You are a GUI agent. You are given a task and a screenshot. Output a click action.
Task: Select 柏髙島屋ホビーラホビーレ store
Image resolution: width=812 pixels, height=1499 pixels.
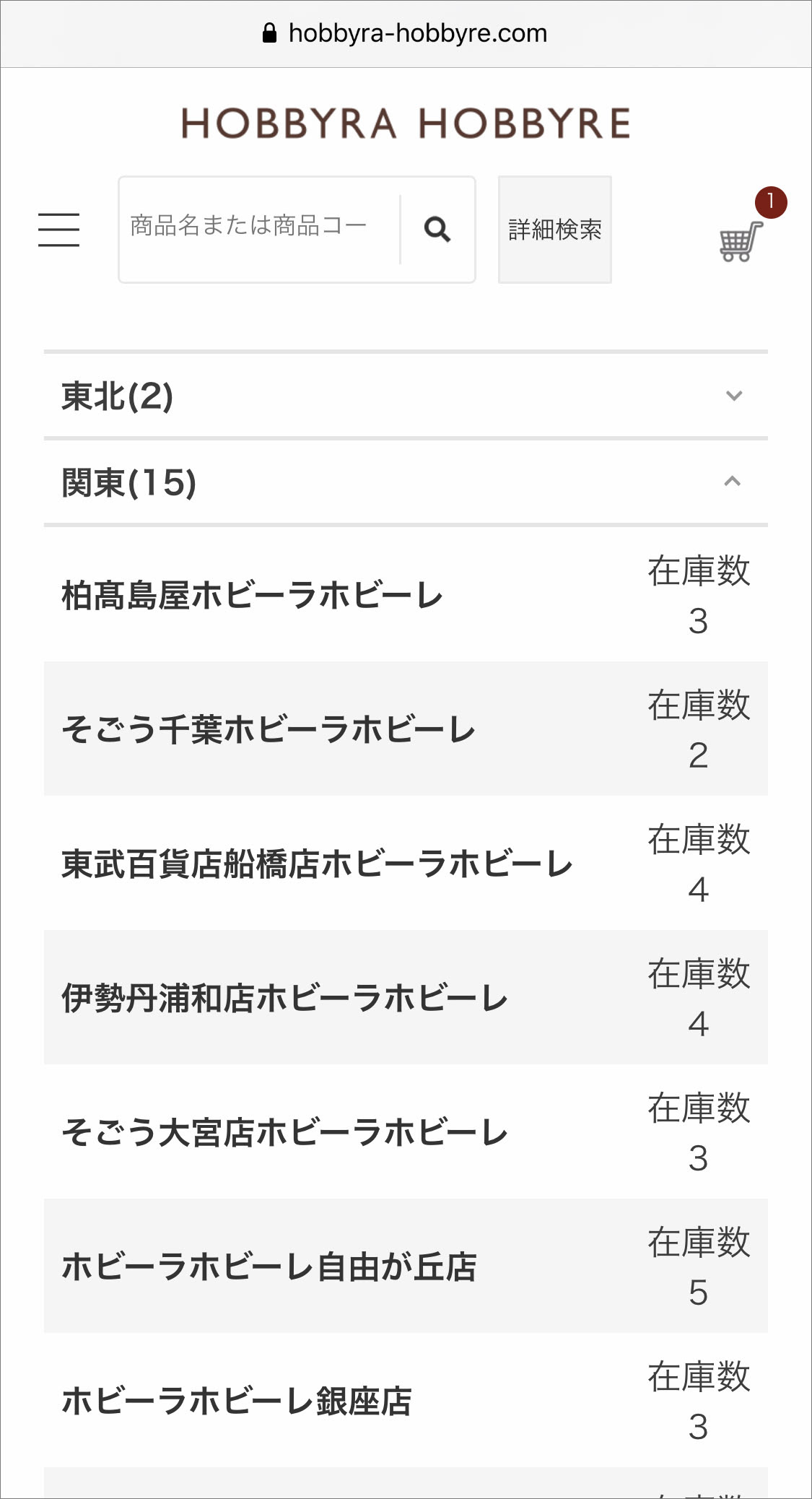pos(252,596)
